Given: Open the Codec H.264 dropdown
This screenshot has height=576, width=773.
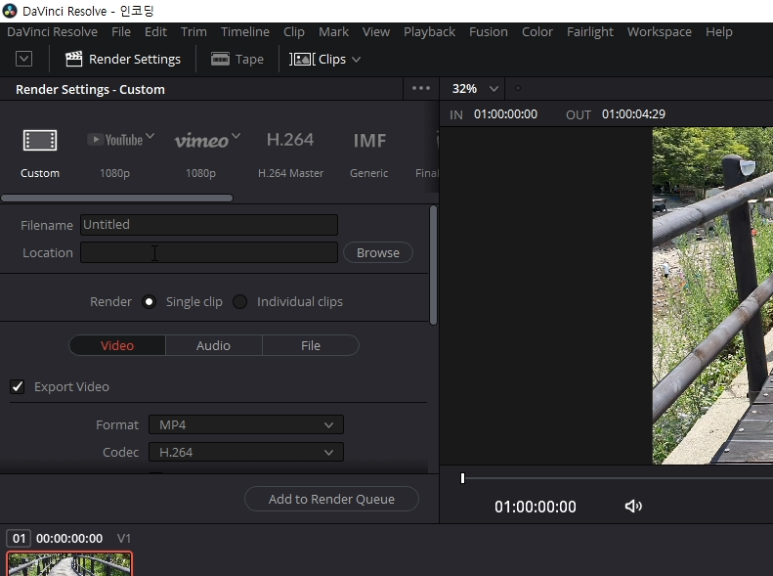Looking at the screenshot, I should [246, 452].
